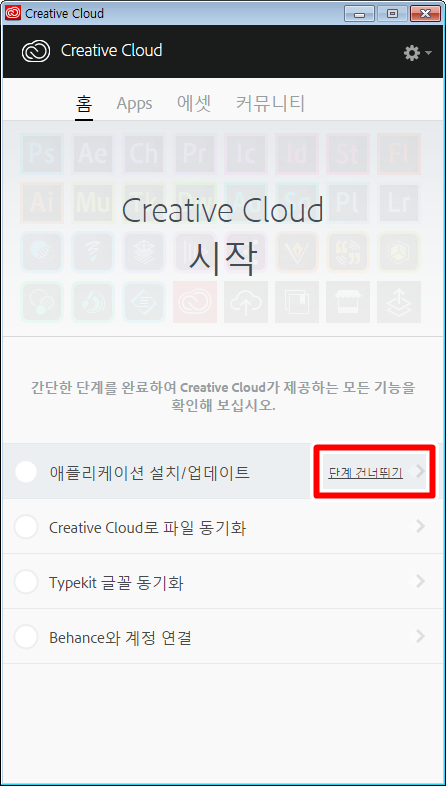
Task: Select the 커뮤니티 tab
Action: point(270,103)
